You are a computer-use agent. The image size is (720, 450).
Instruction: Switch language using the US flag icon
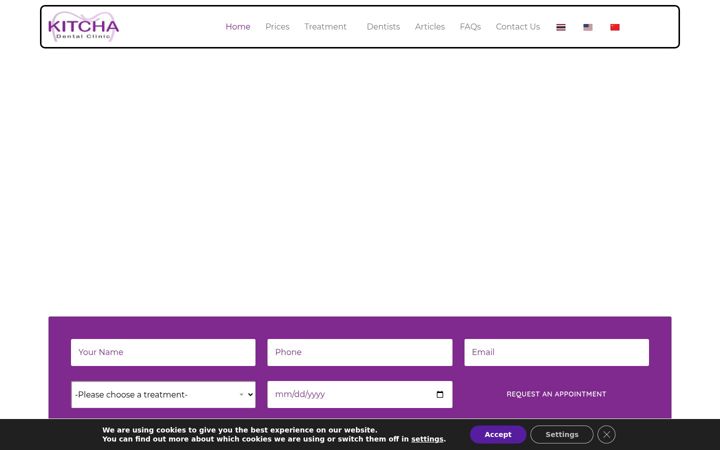pyautogui.click(x=588, y=27)
